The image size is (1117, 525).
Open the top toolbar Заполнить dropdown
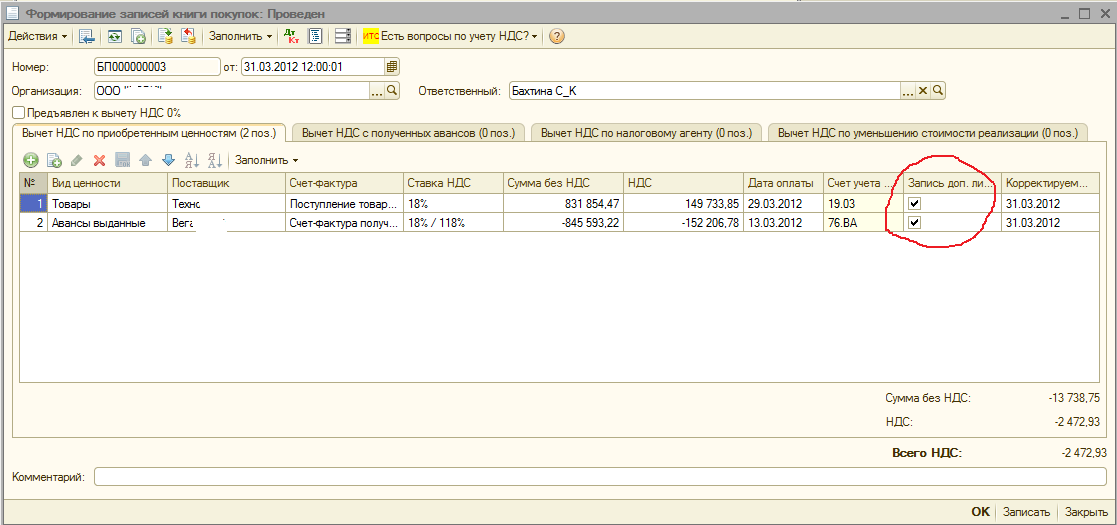240,36
